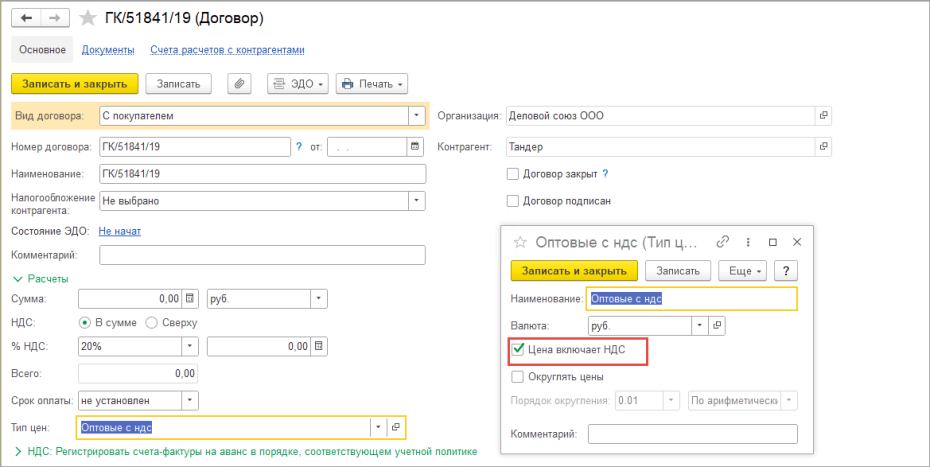Click the Контрагент field Тандер

click(x=661, y=147)
